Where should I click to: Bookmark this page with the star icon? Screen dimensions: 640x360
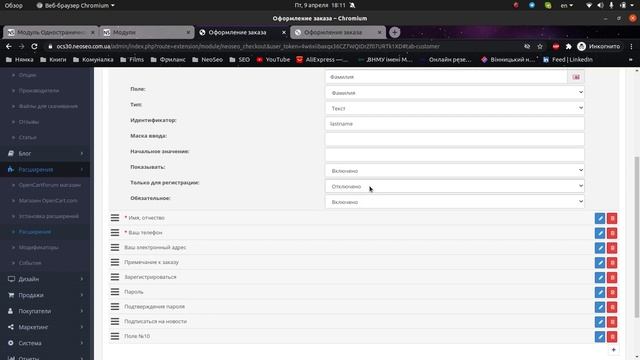point(540,47)
